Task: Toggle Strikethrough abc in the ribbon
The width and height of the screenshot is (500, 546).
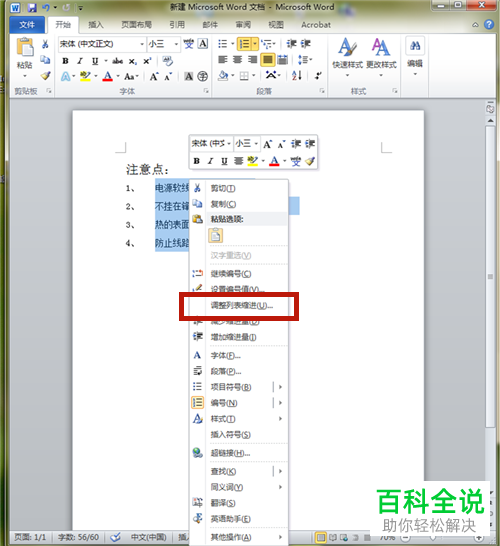Action: (117, 61)
